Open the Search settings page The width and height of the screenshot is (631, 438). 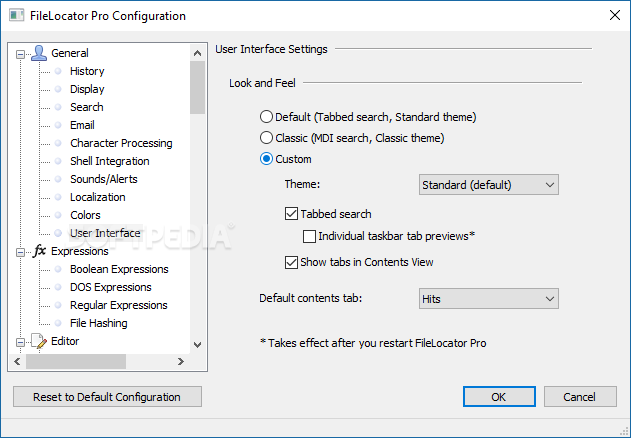pos(87,107)
